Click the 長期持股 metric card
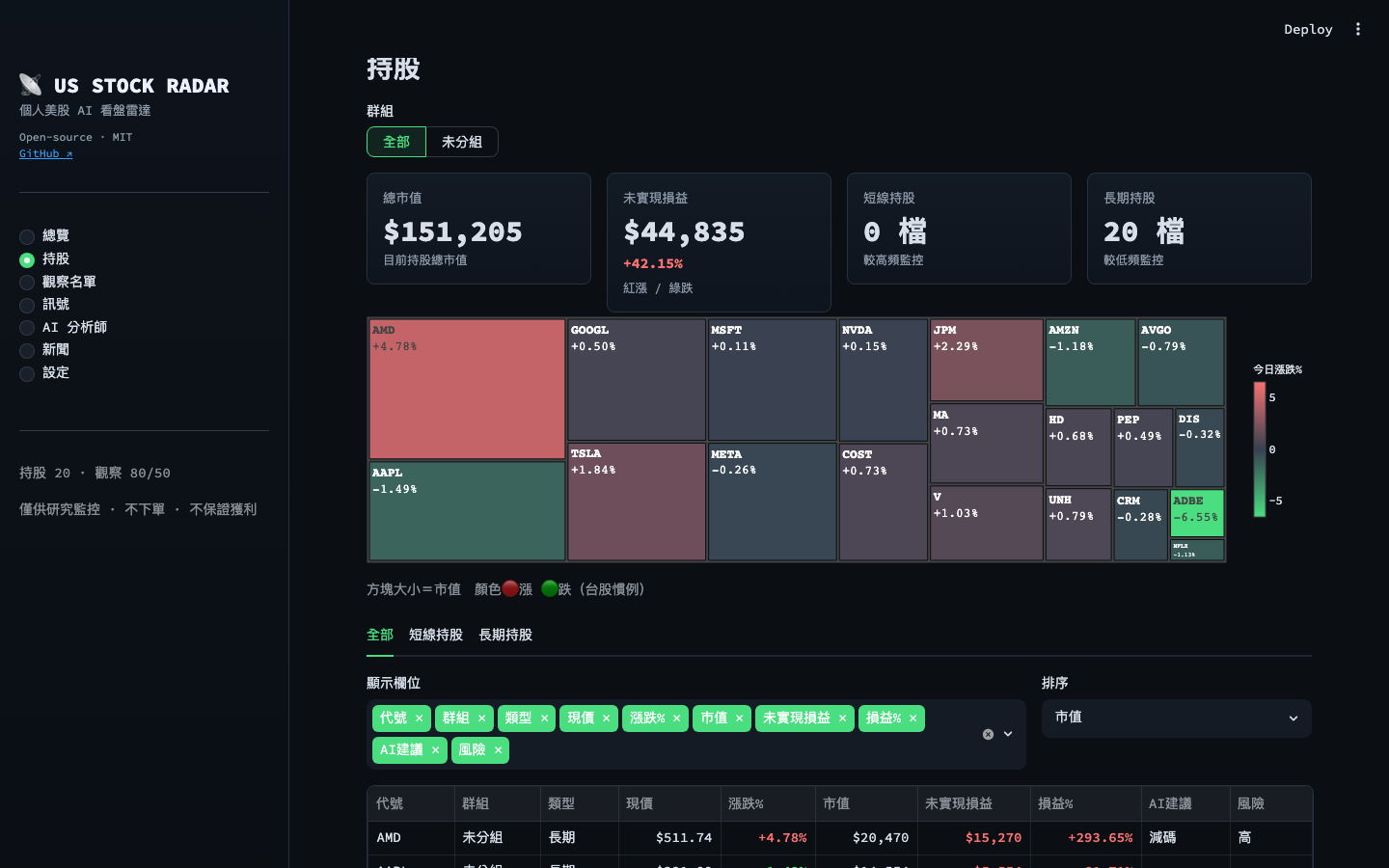Image resolution: width=1389 pixels, height=868 pixels. (1199, 229)
